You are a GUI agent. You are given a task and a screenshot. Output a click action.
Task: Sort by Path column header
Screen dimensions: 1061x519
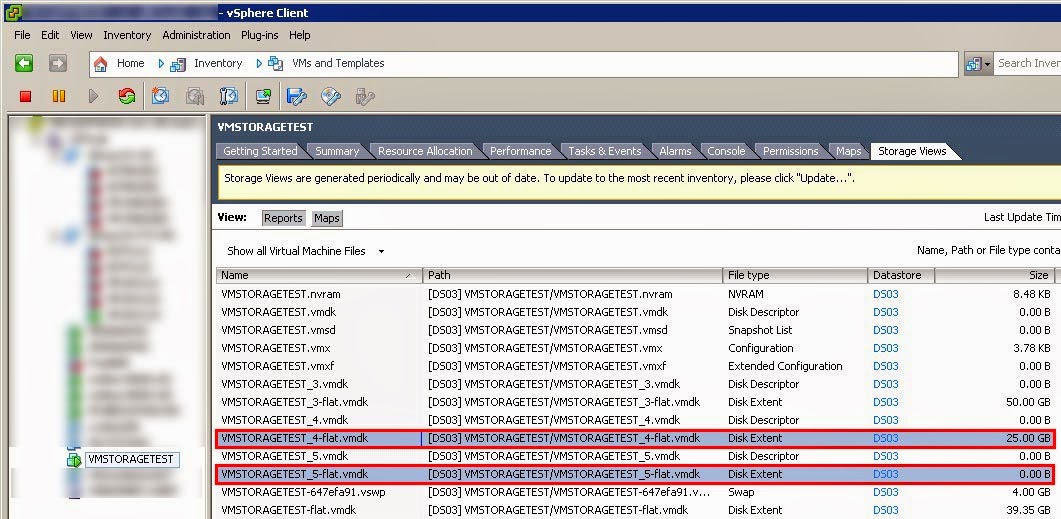(572, 275)
